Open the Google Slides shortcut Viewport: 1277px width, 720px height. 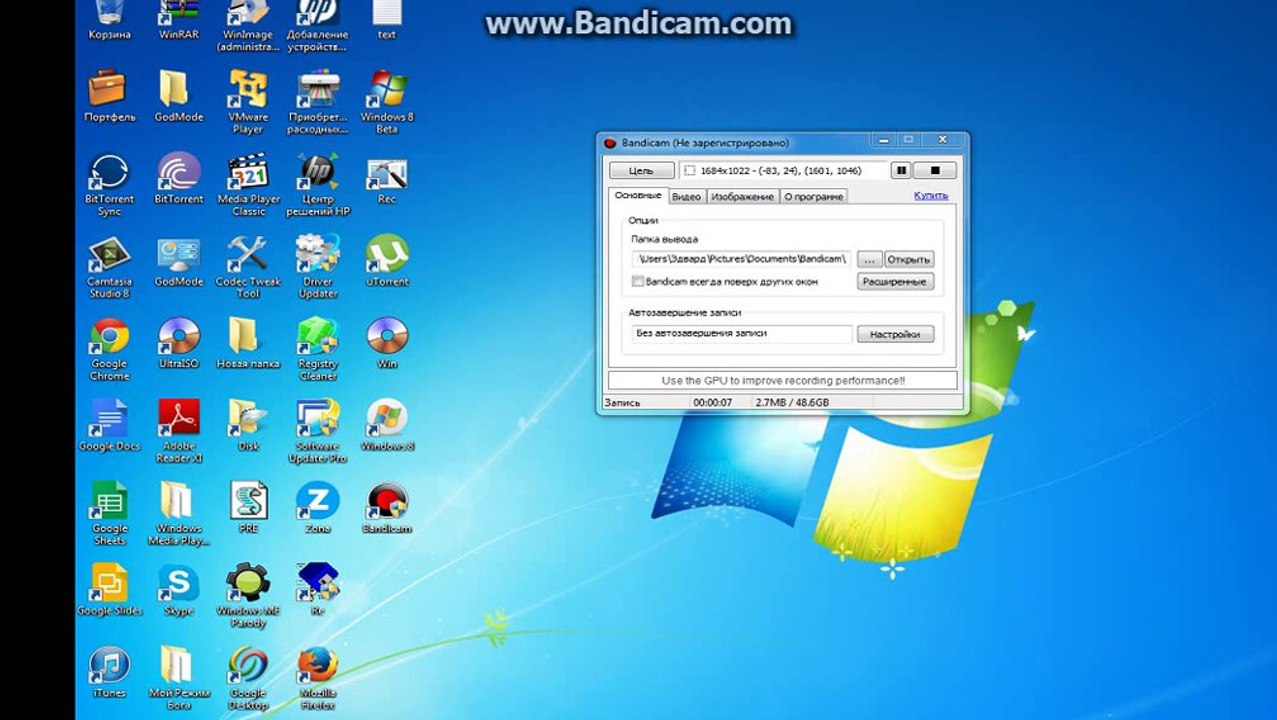109,591
